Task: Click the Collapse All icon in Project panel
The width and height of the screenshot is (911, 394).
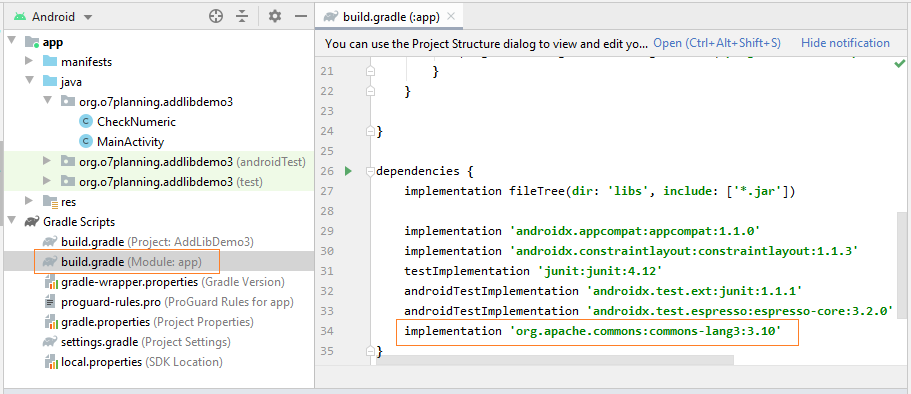Action: point(242,16)
